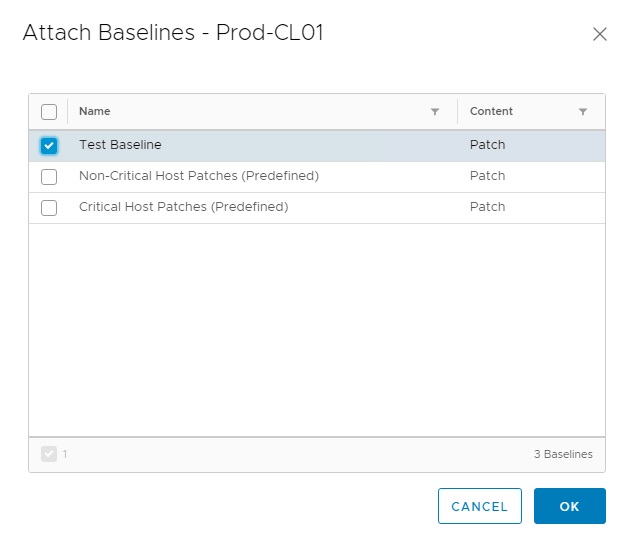The image size is (634, 547).
Task: Click Patch content cell for Test Baseline
Action: point(488,145)
